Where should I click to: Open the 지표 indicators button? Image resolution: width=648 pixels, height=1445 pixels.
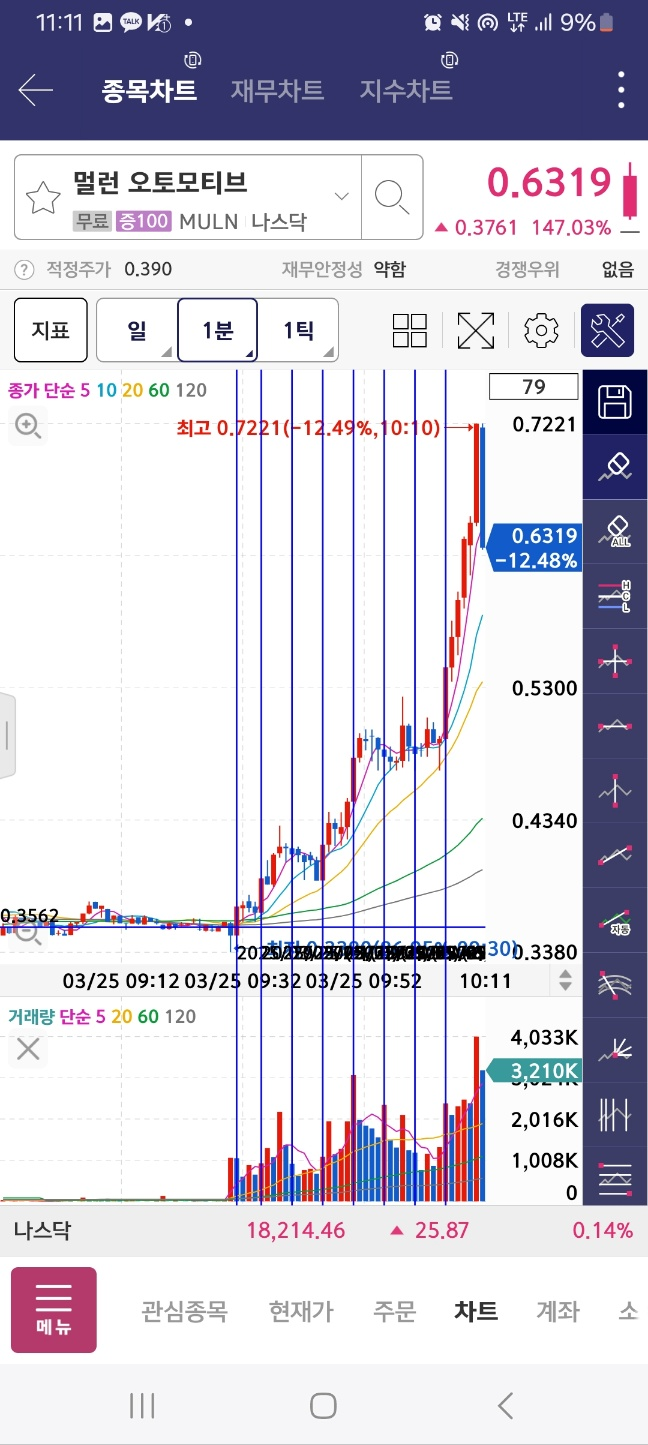pyautogui.click(x=51, y=330)
